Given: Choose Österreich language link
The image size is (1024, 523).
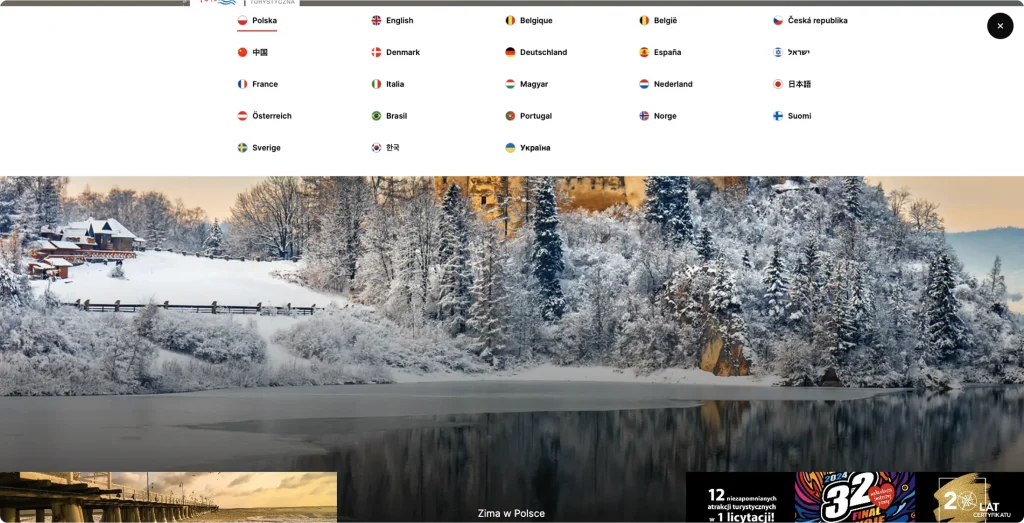Looking at the screenshot, I should click(x=272, y=116).
